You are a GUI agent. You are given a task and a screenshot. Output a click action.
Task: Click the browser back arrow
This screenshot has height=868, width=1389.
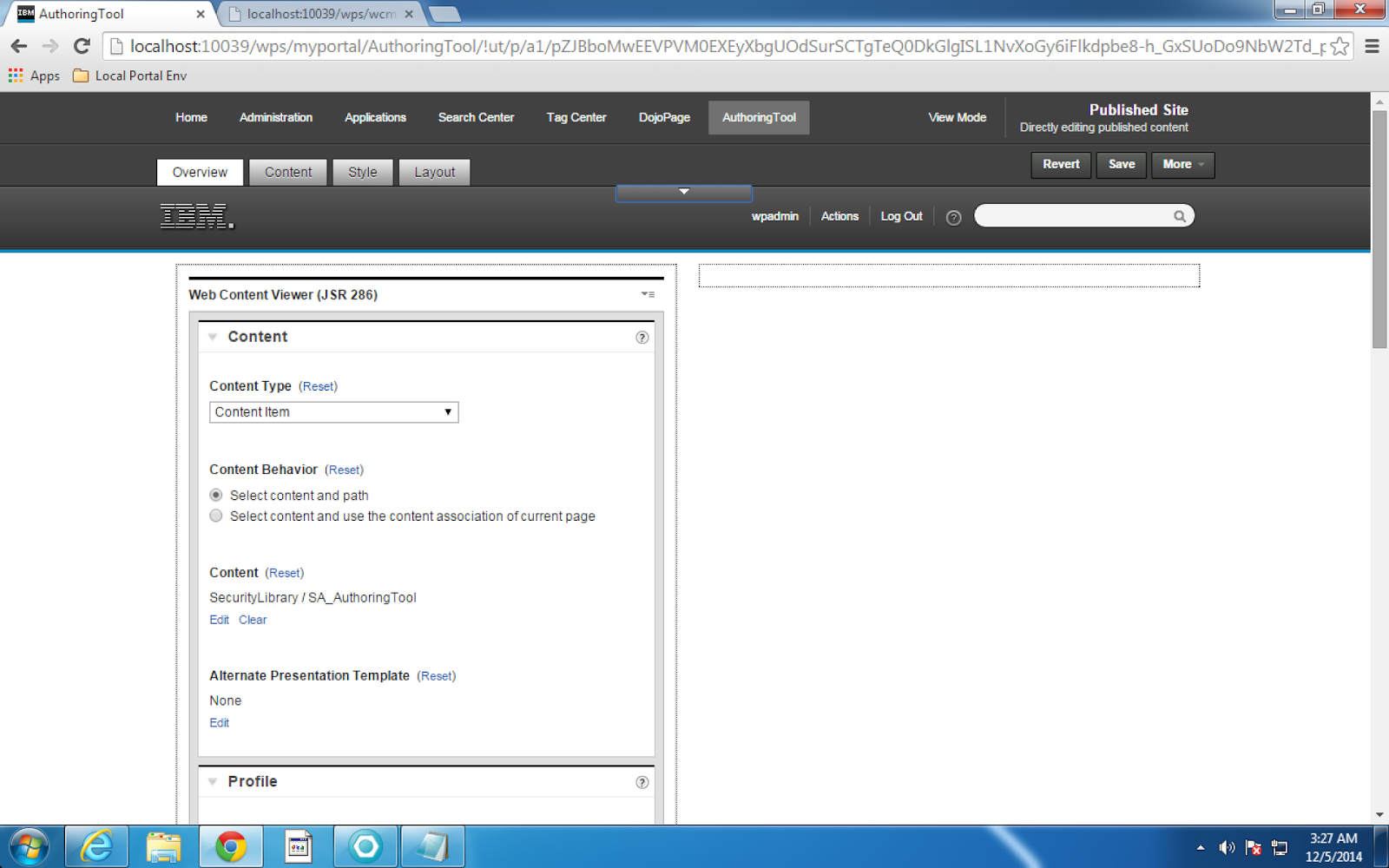pos(19,46)
